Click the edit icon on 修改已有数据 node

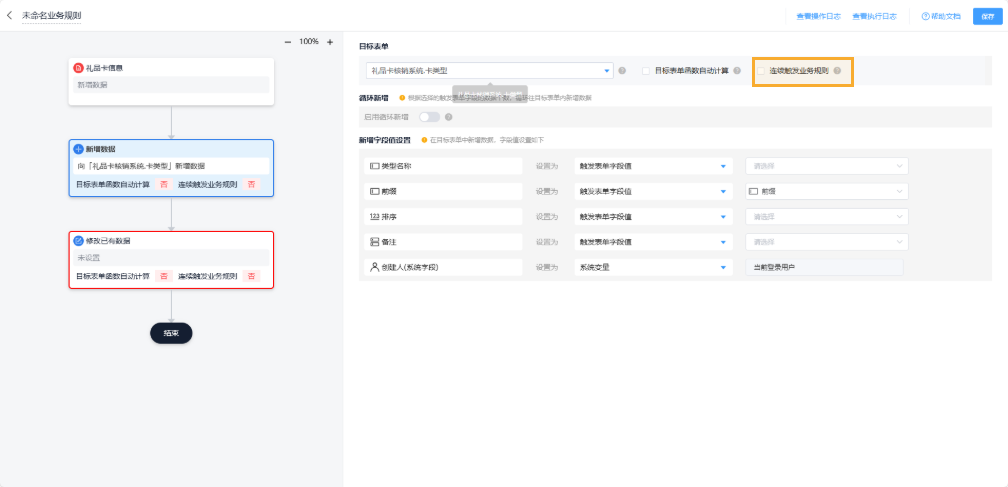click(x=78, y=241)
